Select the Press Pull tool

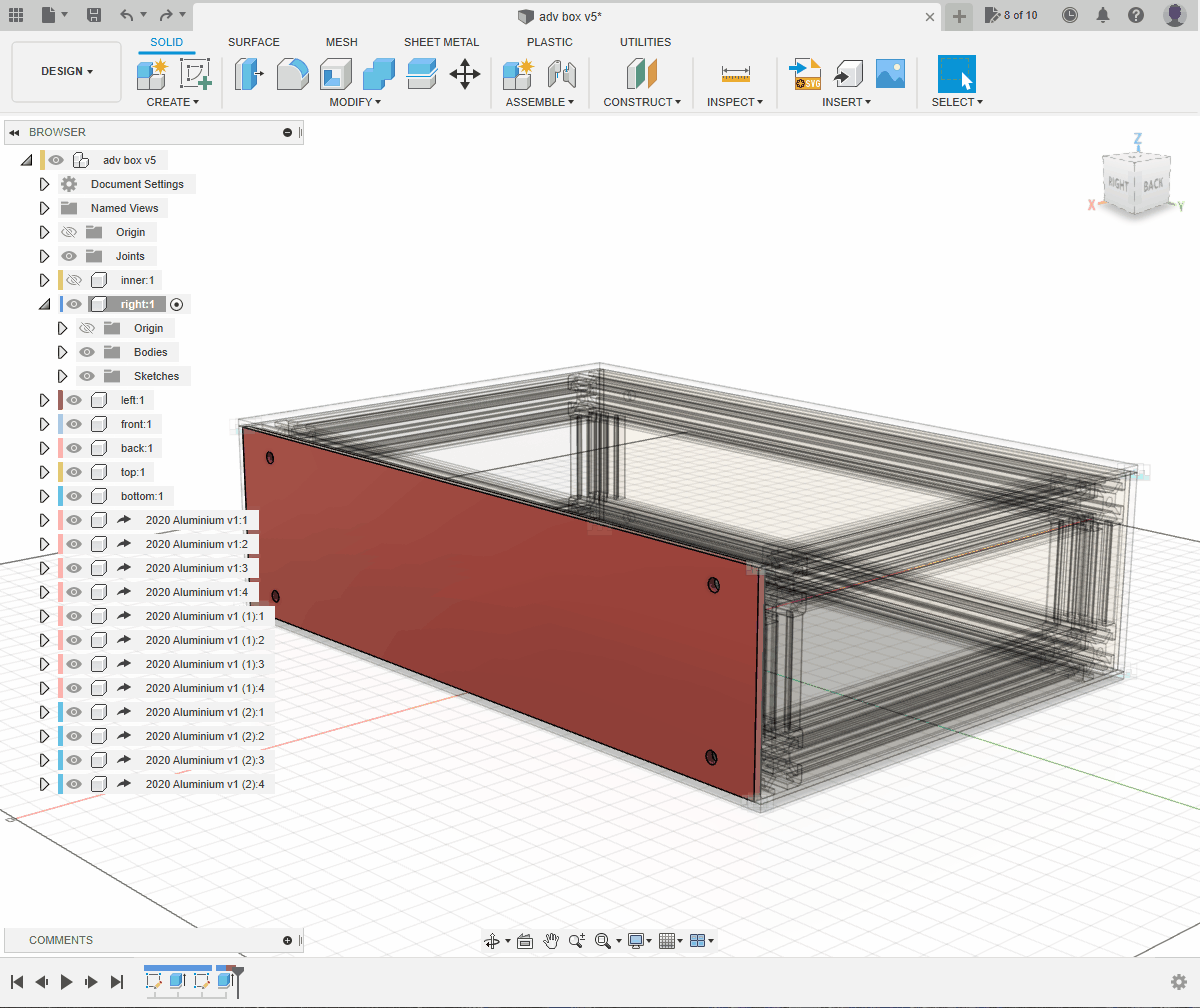[x=248, y=74]
